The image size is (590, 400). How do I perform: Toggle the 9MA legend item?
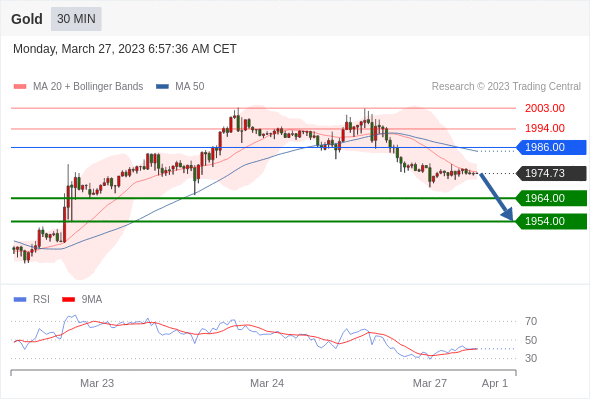(82, 300)
